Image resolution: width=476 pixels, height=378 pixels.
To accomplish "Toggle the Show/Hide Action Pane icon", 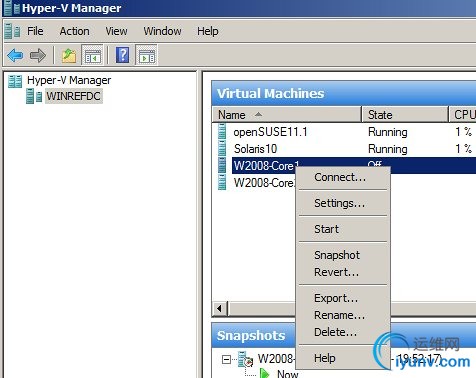I will click(x=146, y=55).
